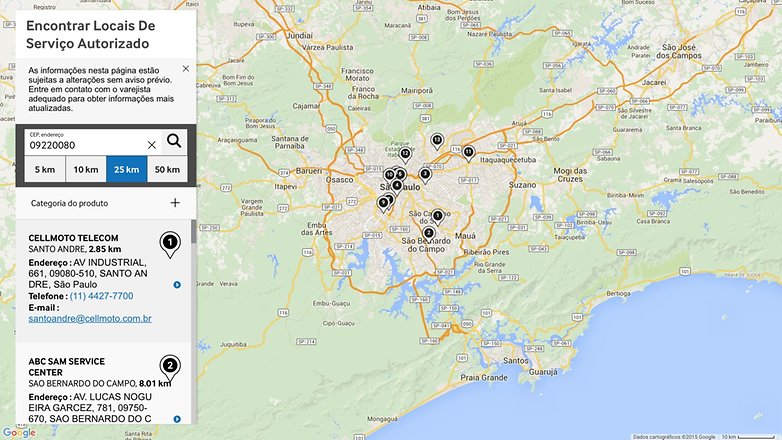The image size is (782, 440).
Task: Open ABC SAM SERVICE CENTER details with the blue arrow
Action: (177, 419)
